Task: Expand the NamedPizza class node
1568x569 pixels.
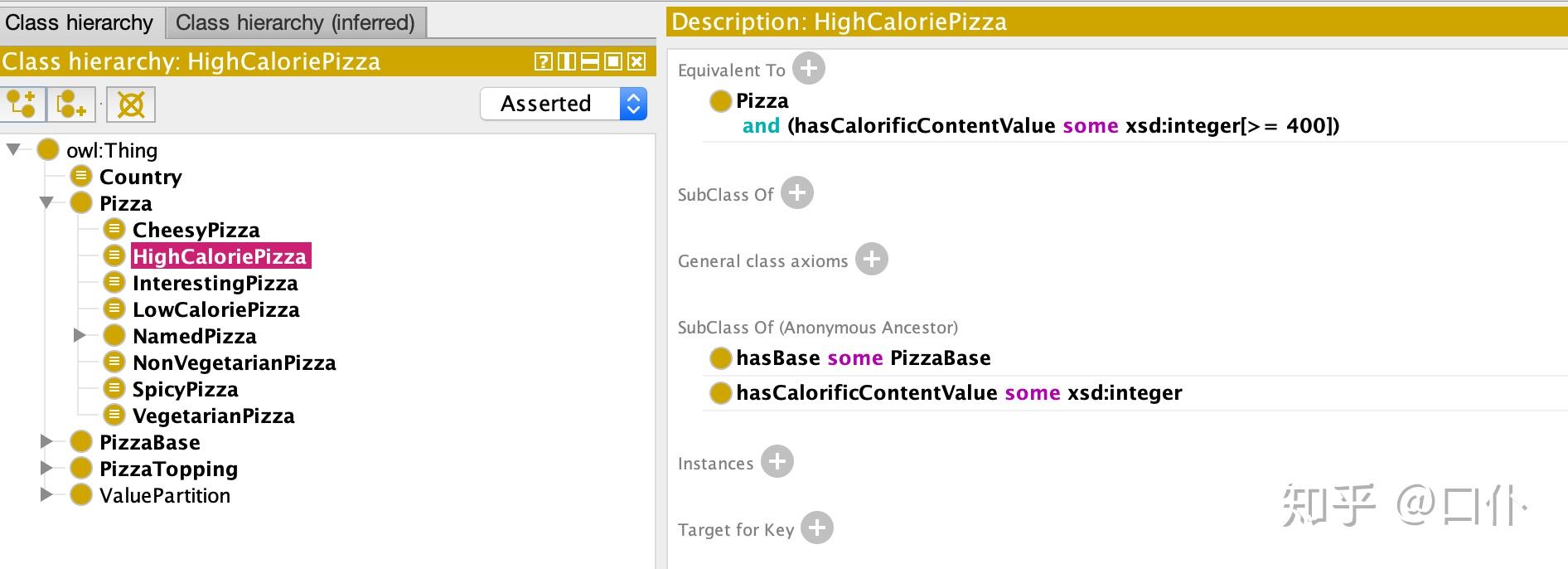Action: pyautogui.click(x=80, y=335)
